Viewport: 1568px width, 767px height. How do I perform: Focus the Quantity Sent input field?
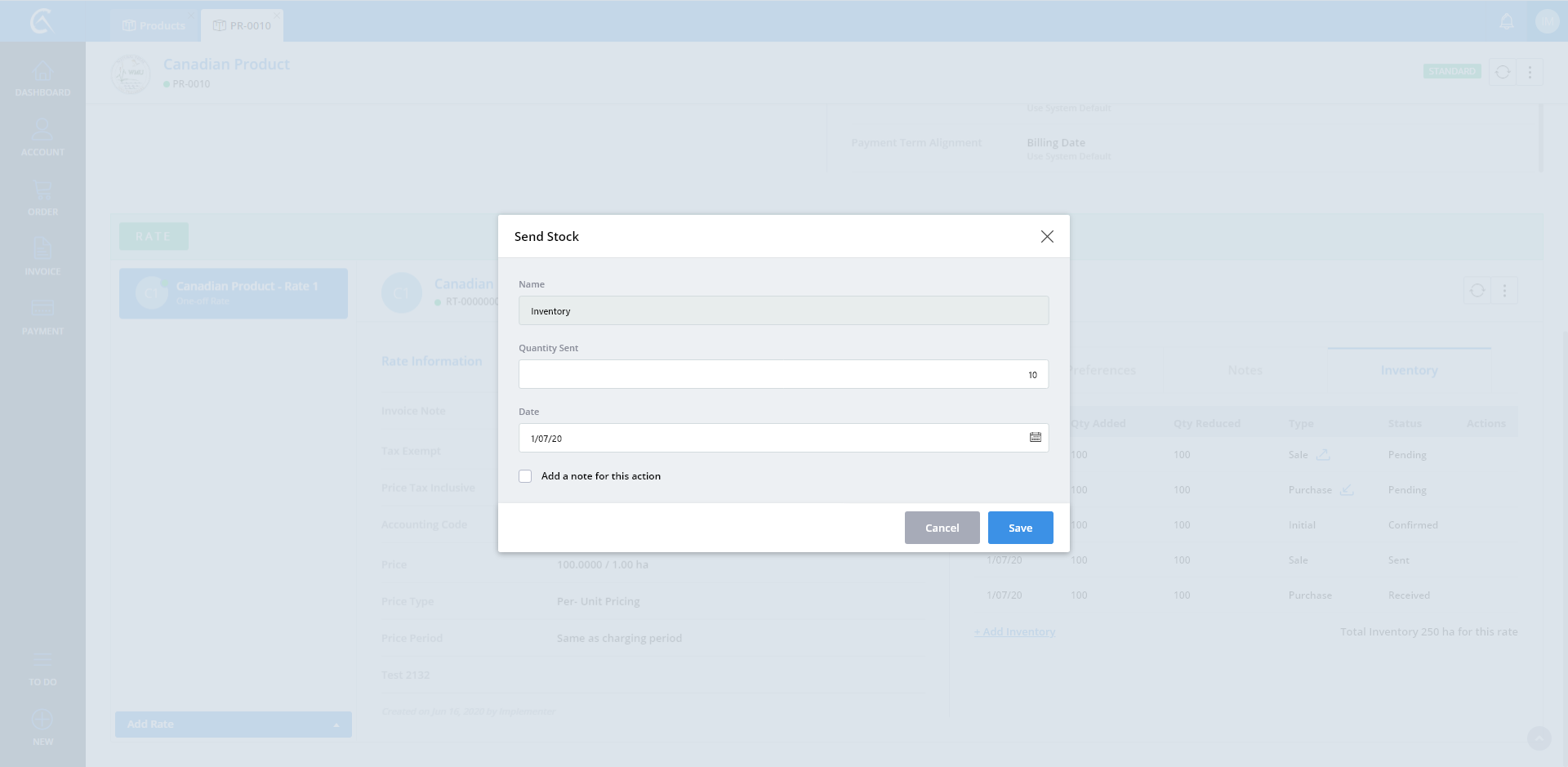782,374
